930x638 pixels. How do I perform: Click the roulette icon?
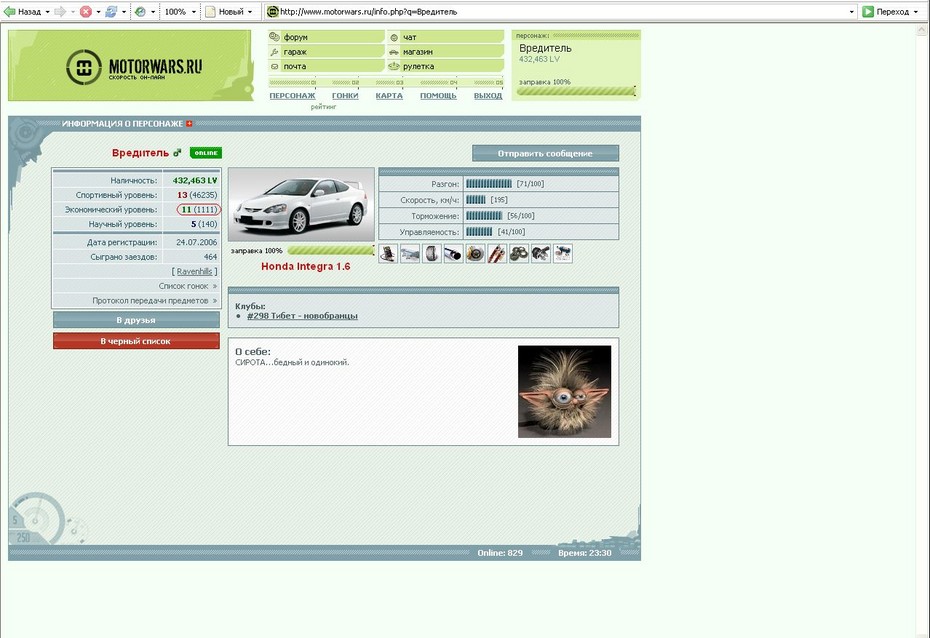[394, 66]
